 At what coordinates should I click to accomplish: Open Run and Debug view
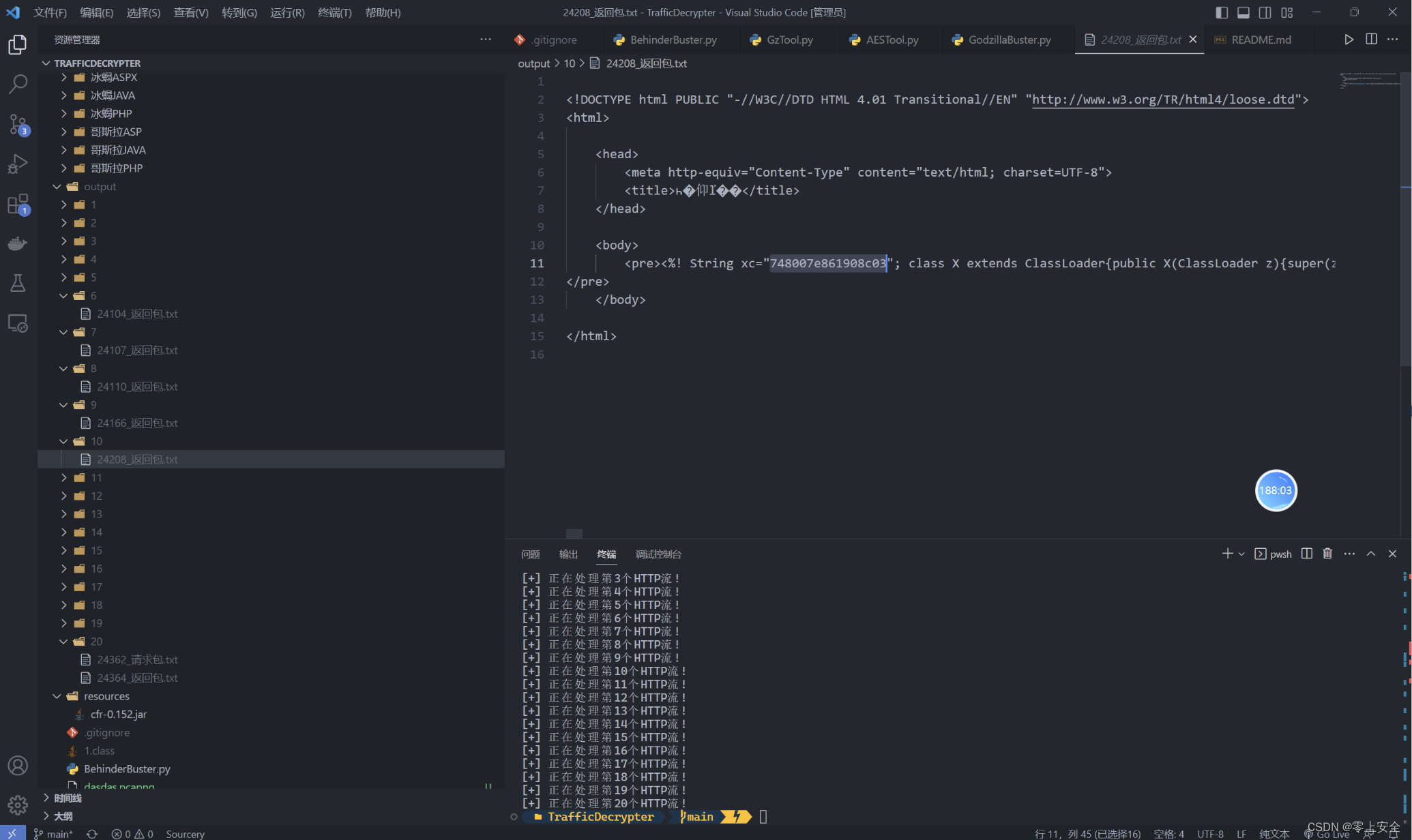(x=18, y=164)
